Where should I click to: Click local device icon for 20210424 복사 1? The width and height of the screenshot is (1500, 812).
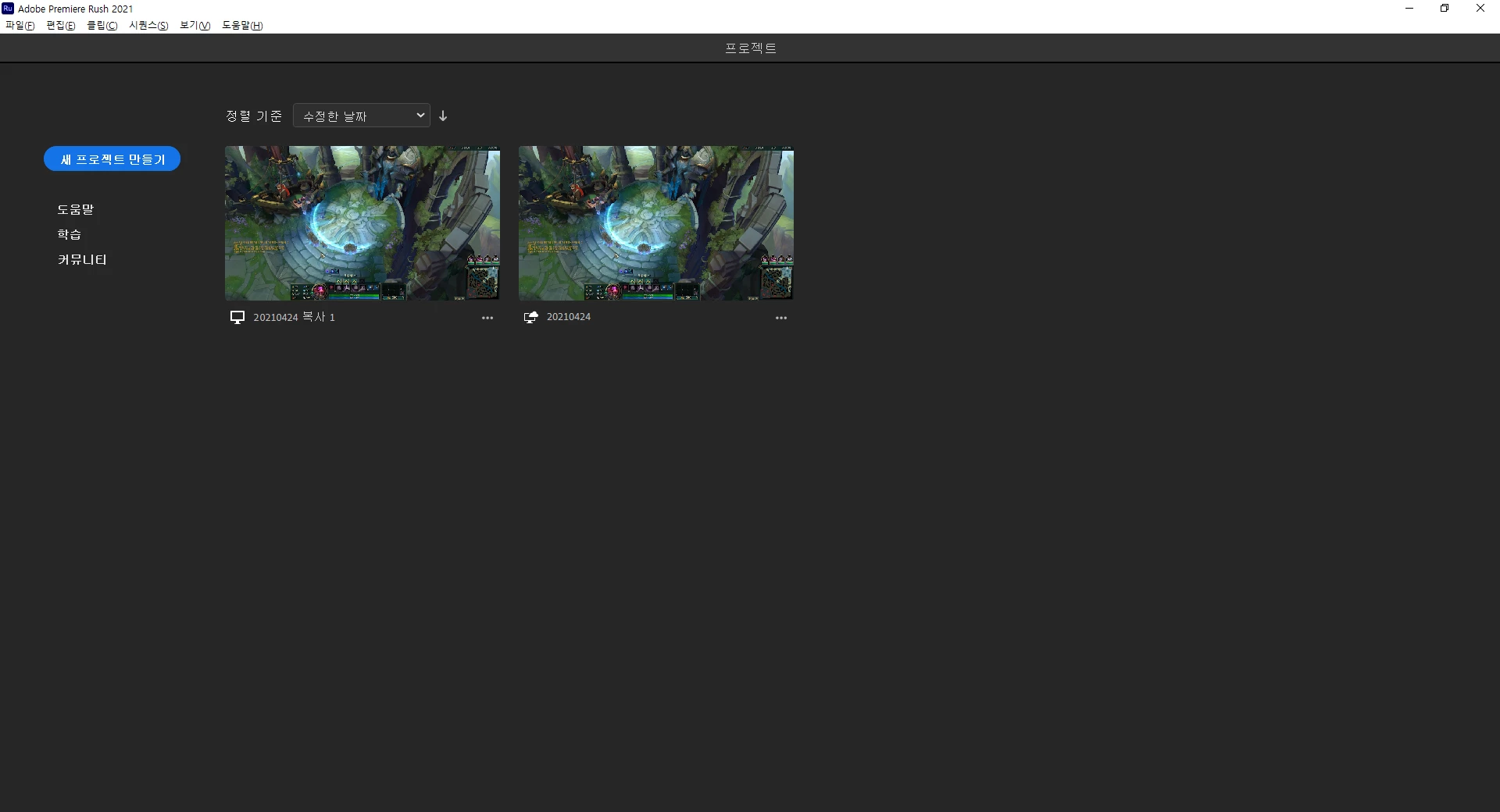coord(237,317)
